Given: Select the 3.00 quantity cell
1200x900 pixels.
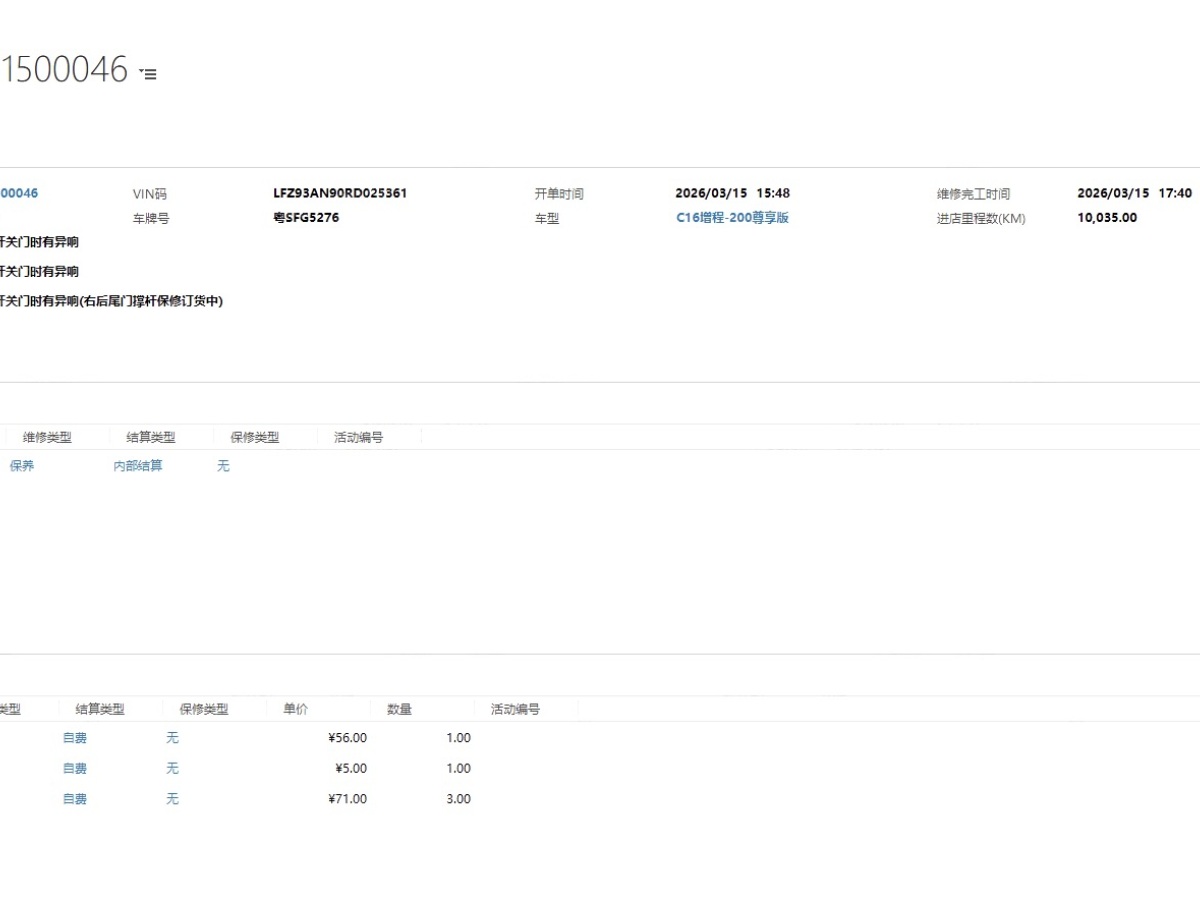Looking at the screenshot, I should pos(458,799).
